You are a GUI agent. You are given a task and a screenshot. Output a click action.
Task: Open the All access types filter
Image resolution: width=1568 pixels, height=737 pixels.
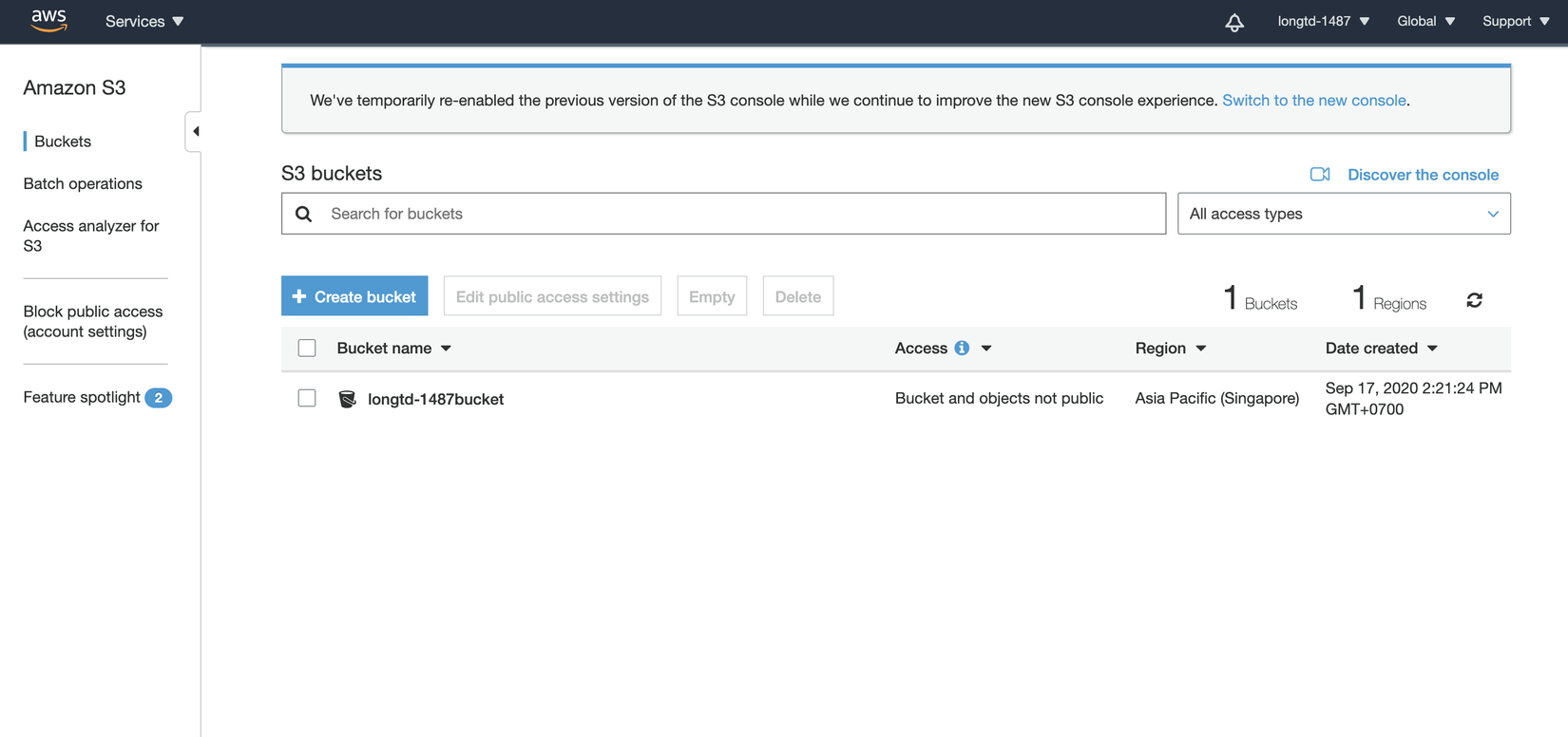click(1344, 214)
